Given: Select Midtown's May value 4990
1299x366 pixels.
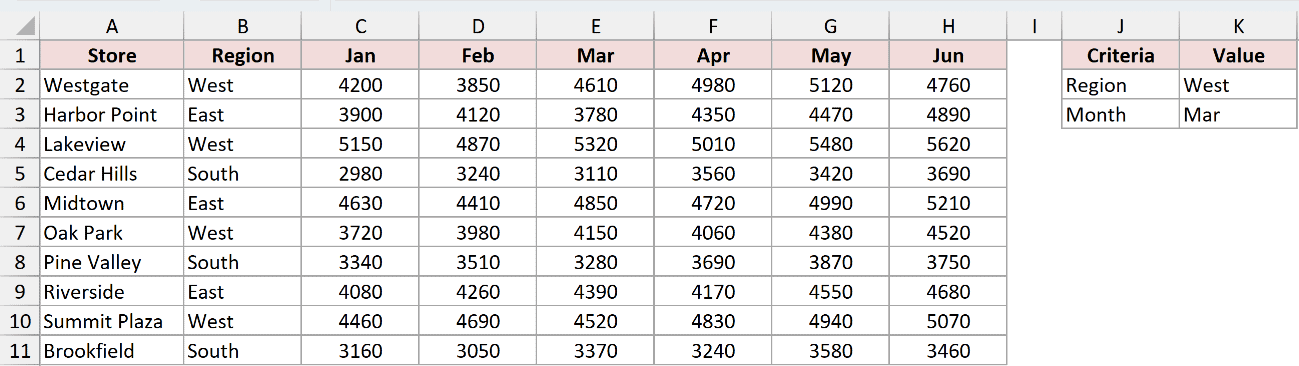Looking at the screenshot, I should pyautogui.click(x=830, y=203).
